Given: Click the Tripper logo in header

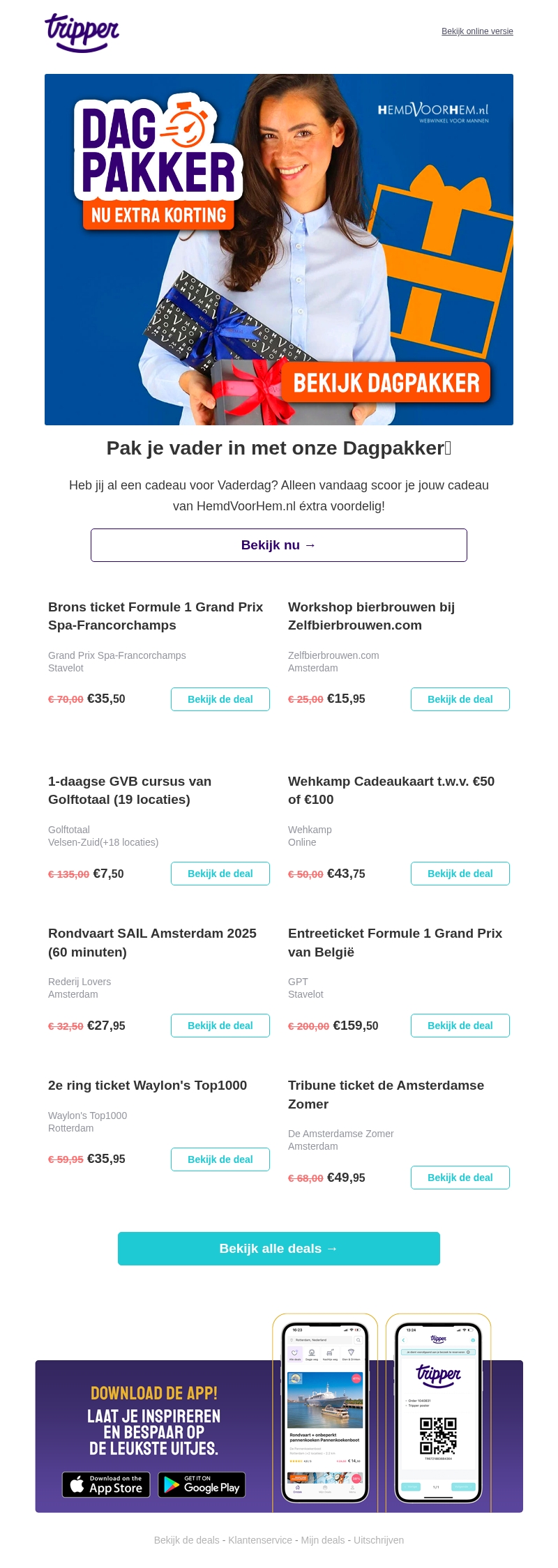Looking at the screenshot, I should click(x=82, y=32).
